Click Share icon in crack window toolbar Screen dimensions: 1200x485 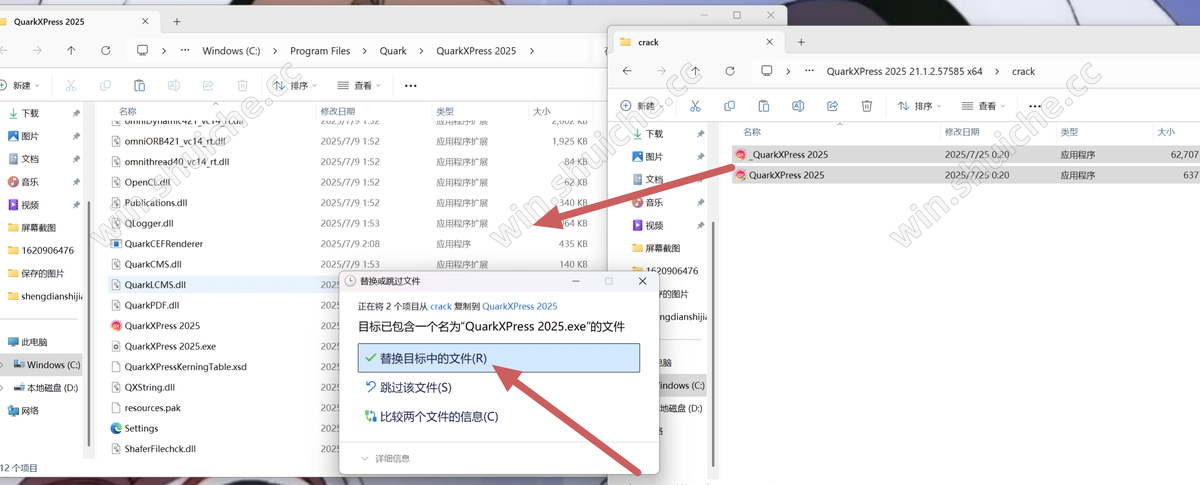point(832,105)
